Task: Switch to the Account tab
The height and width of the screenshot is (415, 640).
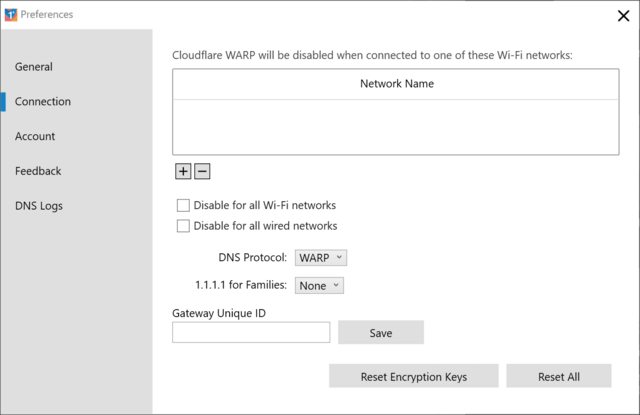Action: [x=35, y=136]
